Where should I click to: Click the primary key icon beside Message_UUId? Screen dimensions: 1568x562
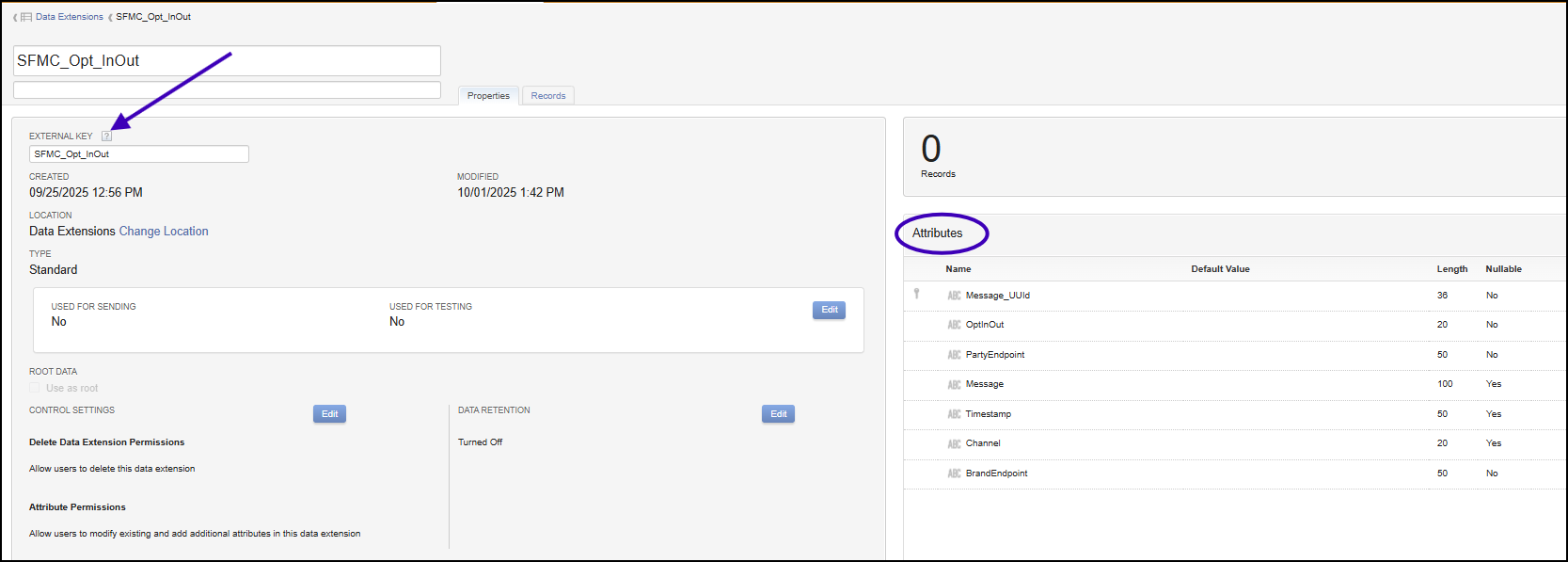click(917, 294)
